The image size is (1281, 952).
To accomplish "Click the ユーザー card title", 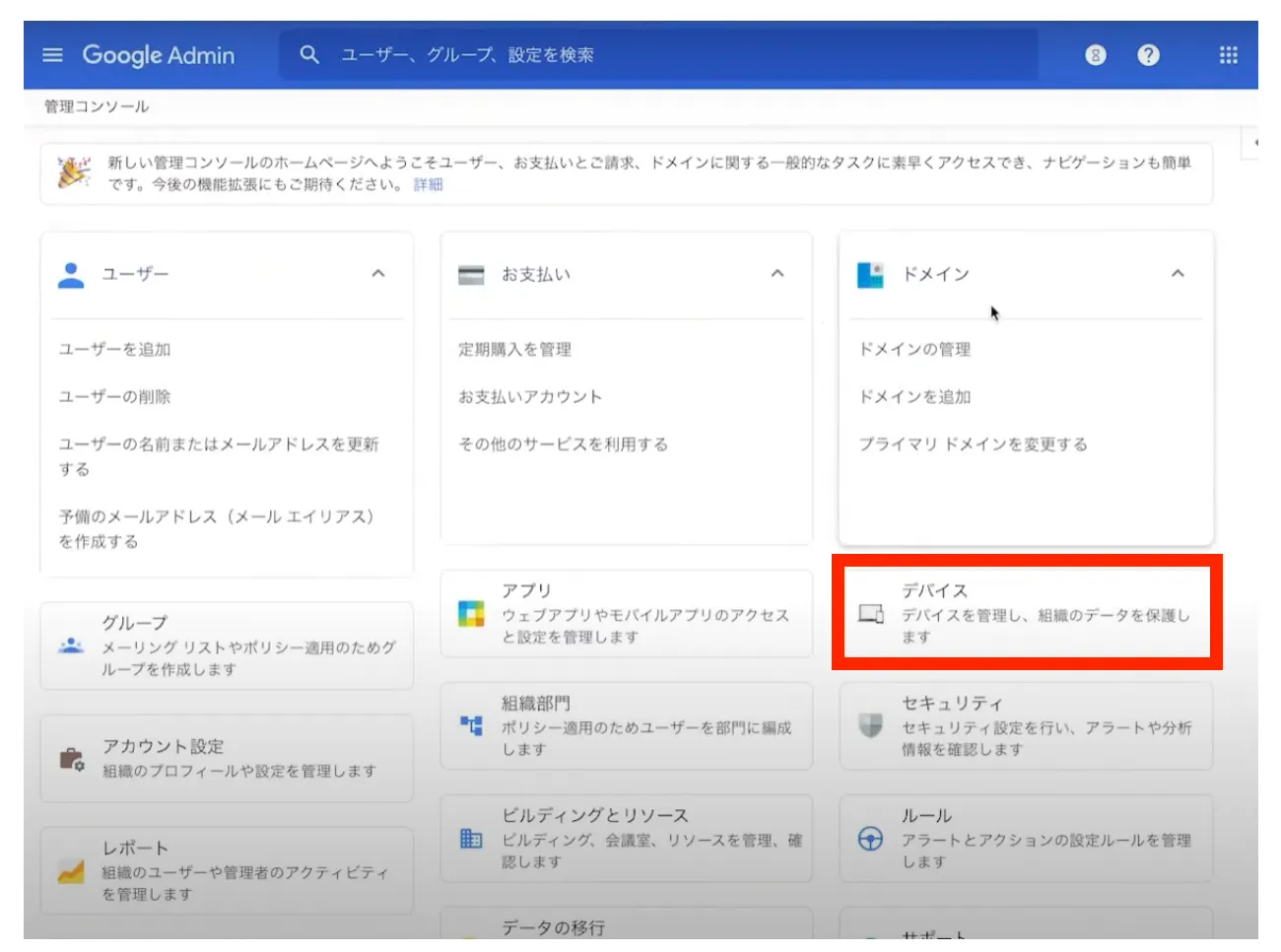I will 136,274.
